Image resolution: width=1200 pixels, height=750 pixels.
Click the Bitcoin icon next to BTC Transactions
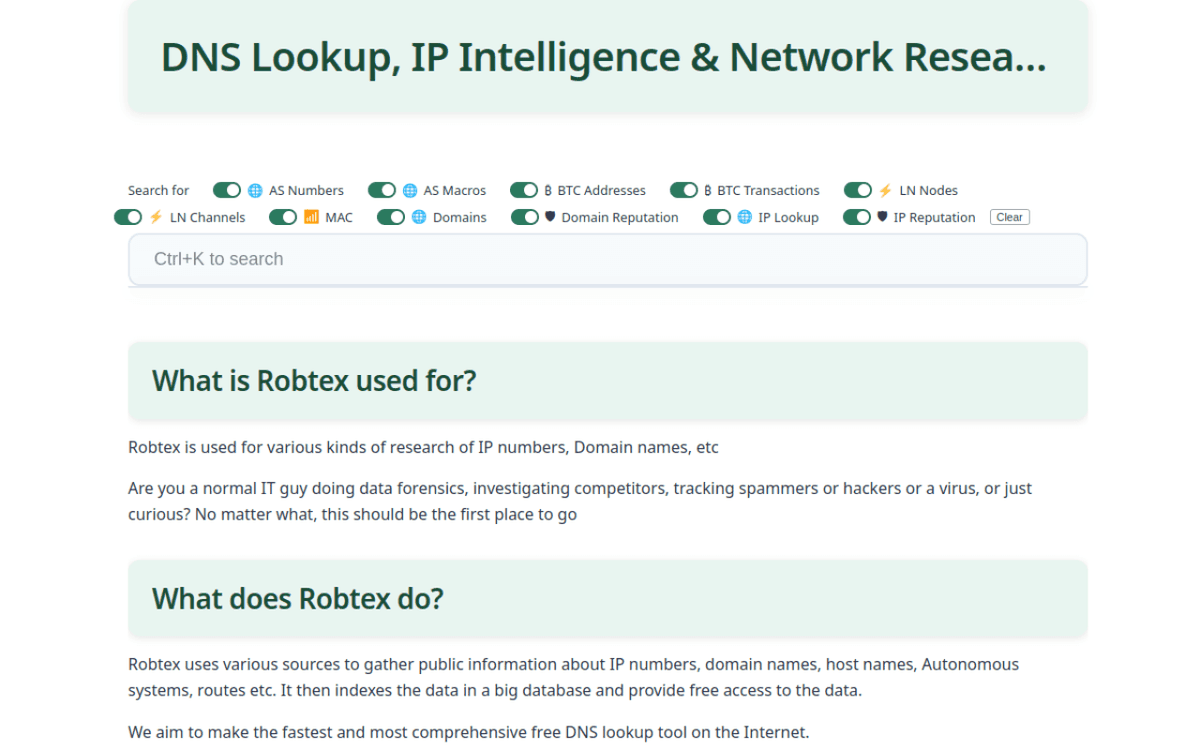[710, 190]
